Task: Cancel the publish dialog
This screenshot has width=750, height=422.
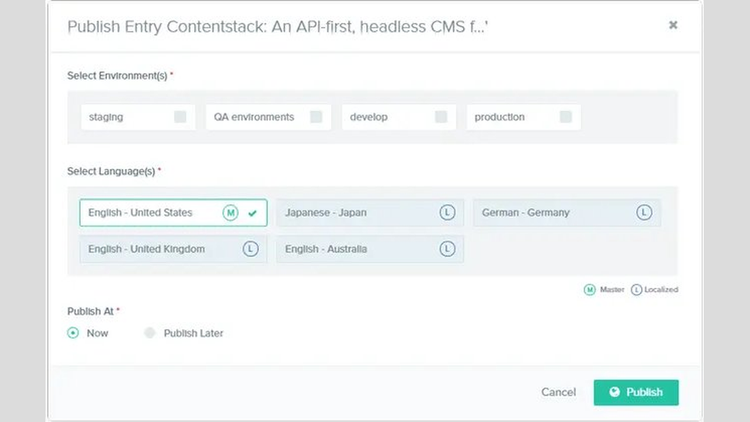Action: [558, 392]
